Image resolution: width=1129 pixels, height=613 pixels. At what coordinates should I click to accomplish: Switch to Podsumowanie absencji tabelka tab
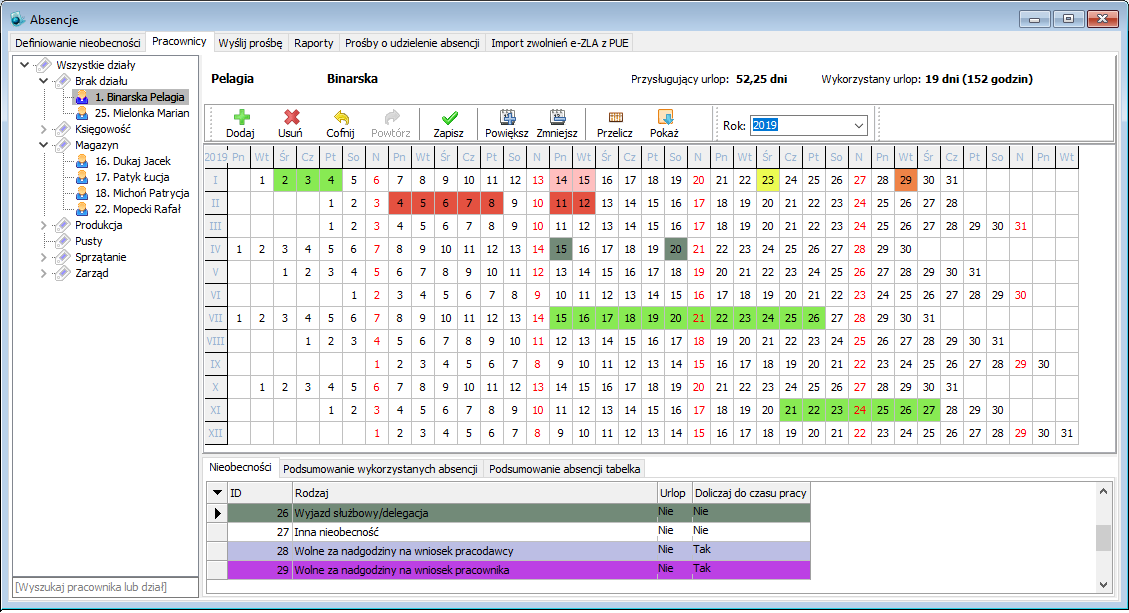[564, 469]
